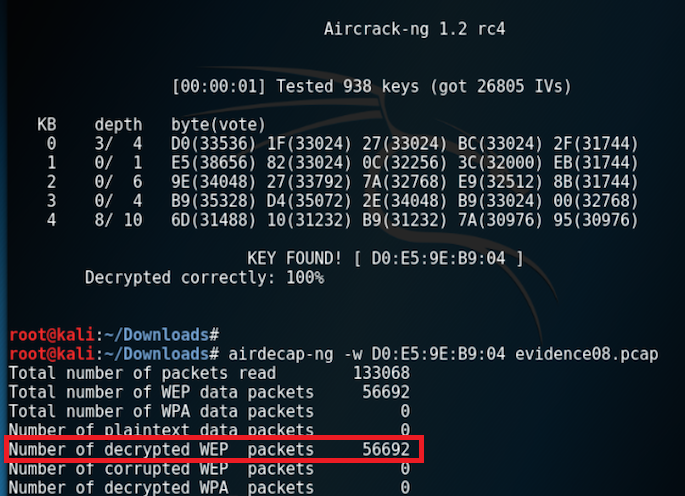Click the Tested 938 keys status line
685x496 pixels.
click(x=372, y=87)
